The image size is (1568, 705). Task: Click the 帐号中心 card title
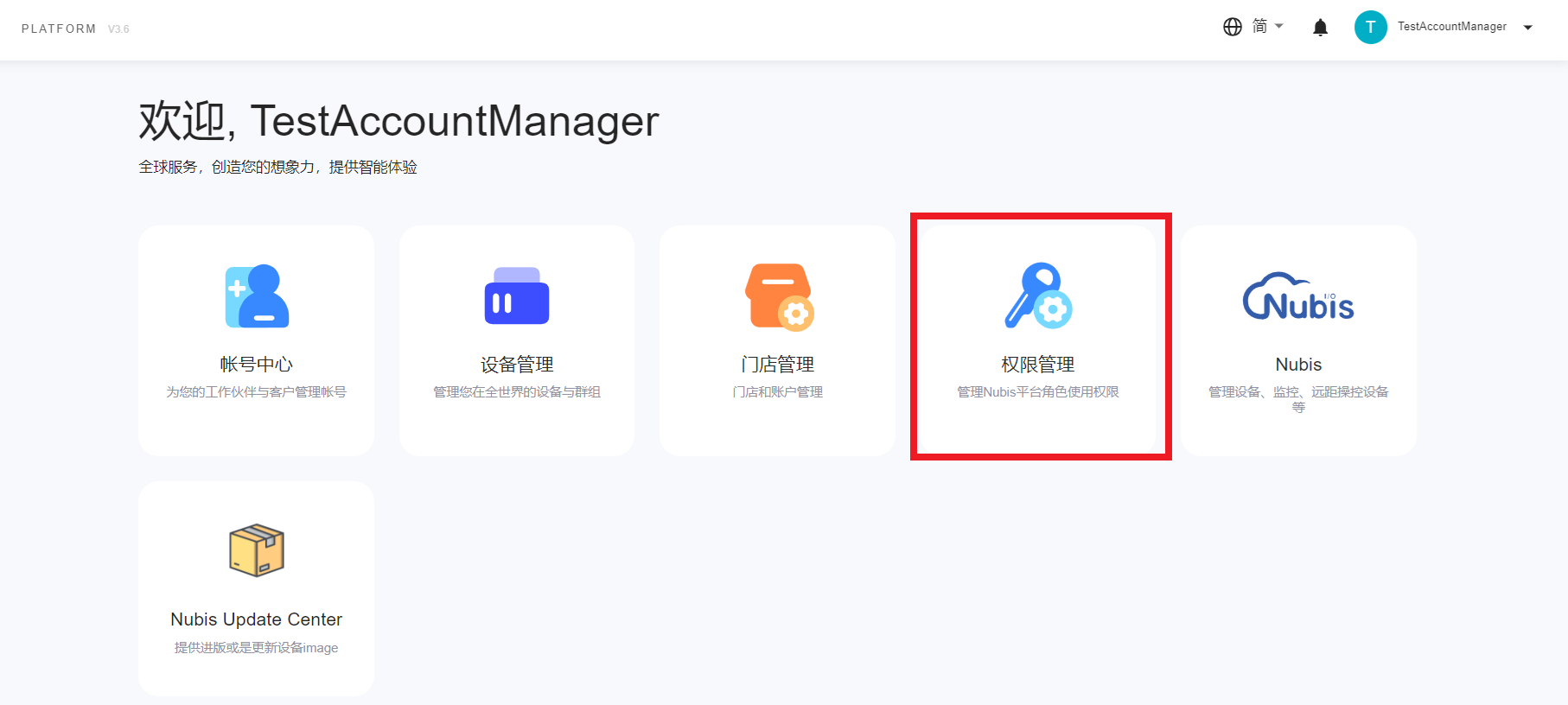[x=257, y=365]
